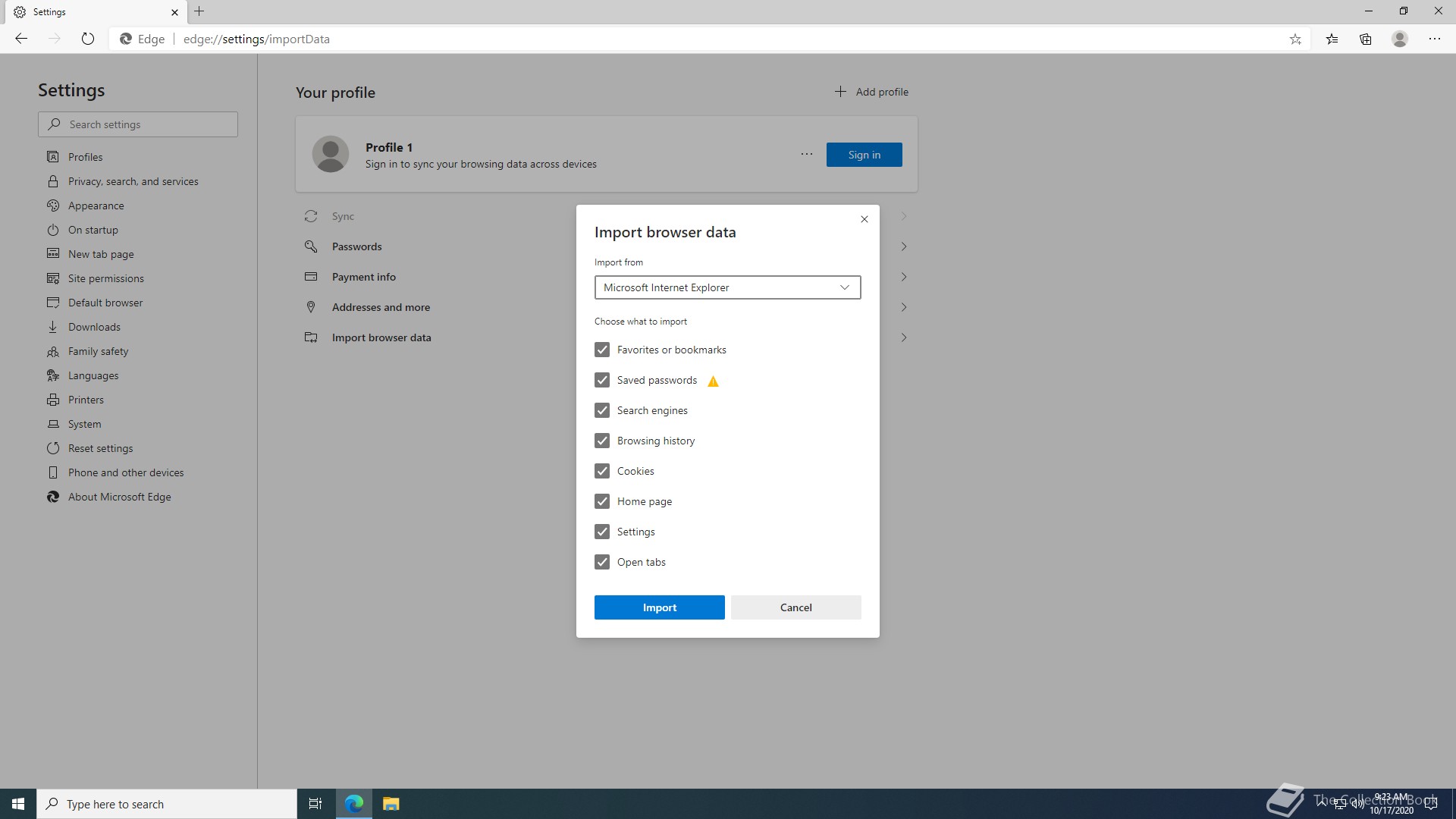This screenshot has width=1456, height=819.
Task: Open Task View on the taskbar
Action: 315,804
